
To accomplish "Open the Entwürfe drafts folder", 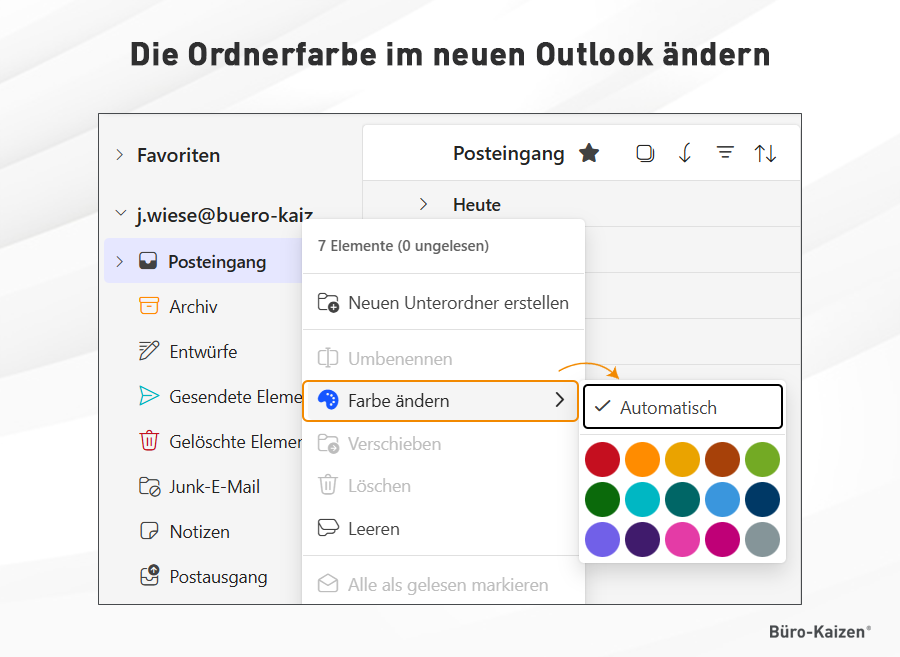I will tap(202, 352).
